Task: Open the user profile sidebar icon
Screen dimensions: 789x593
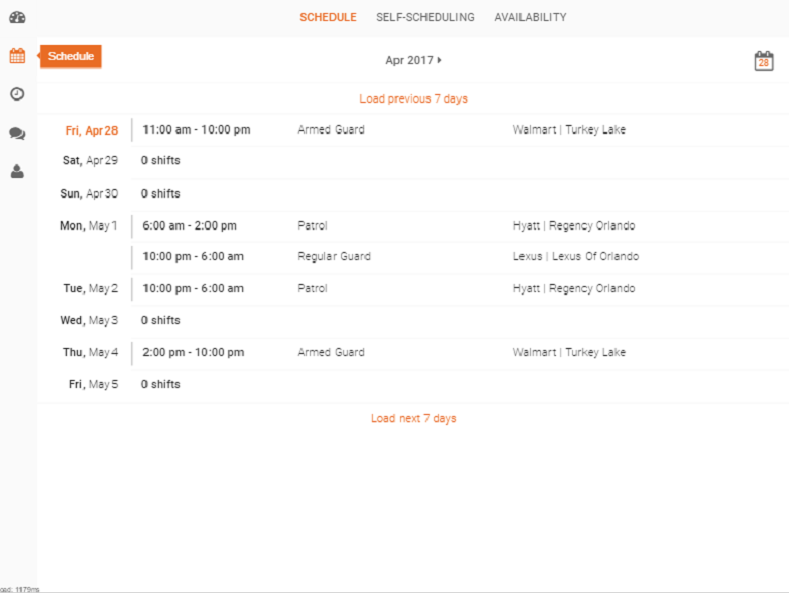Action: point(17,172)
